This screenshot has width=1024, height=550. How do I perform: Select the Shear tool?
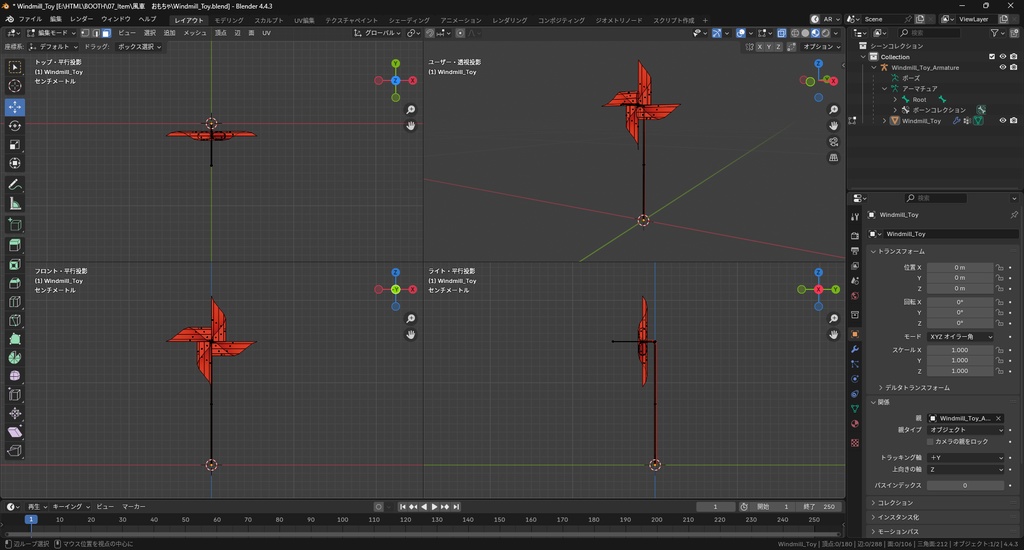click(14, 432)
